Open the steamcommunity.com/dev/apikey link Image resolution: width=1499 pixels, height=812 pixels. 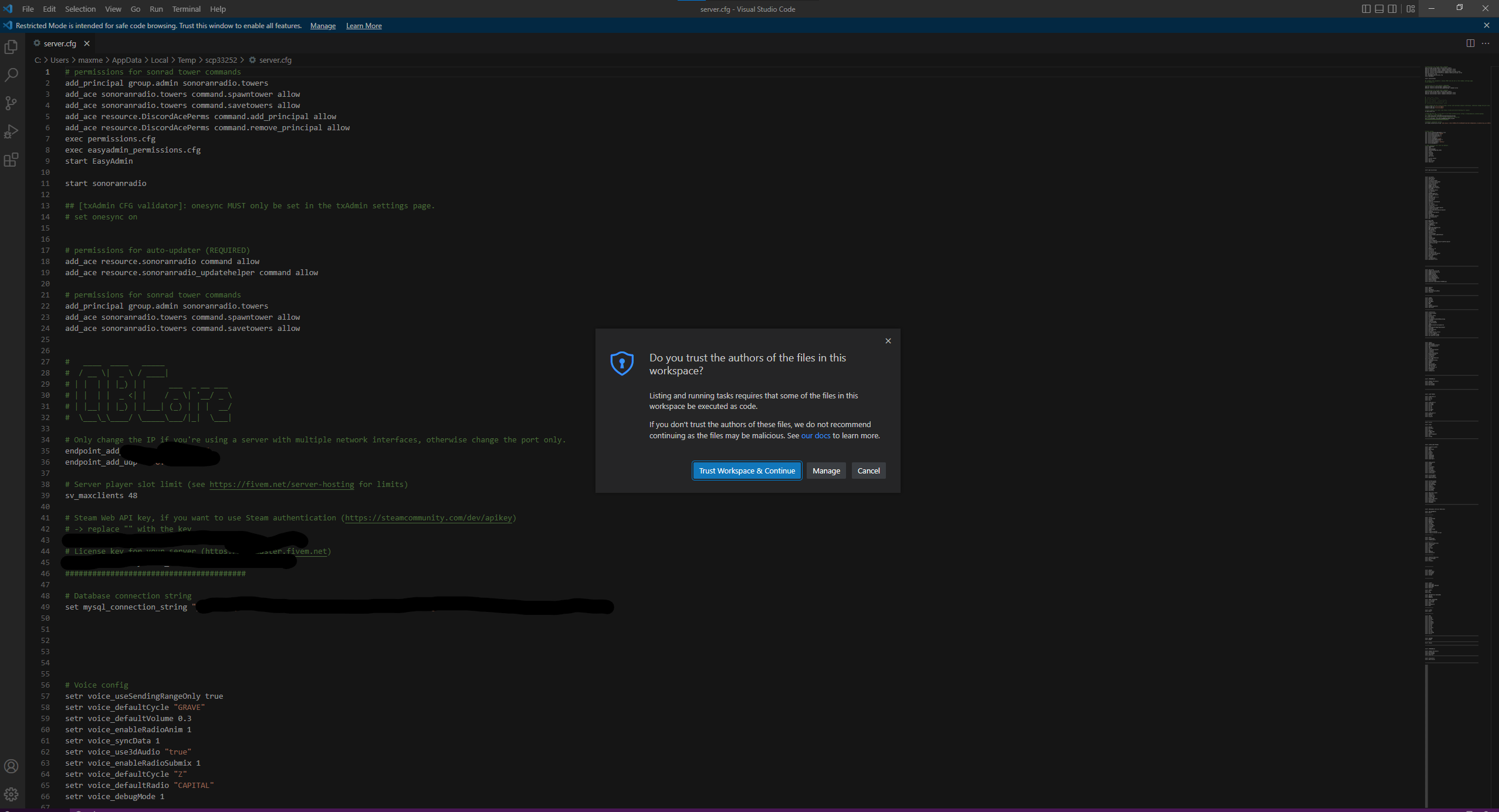click(428, 517)
